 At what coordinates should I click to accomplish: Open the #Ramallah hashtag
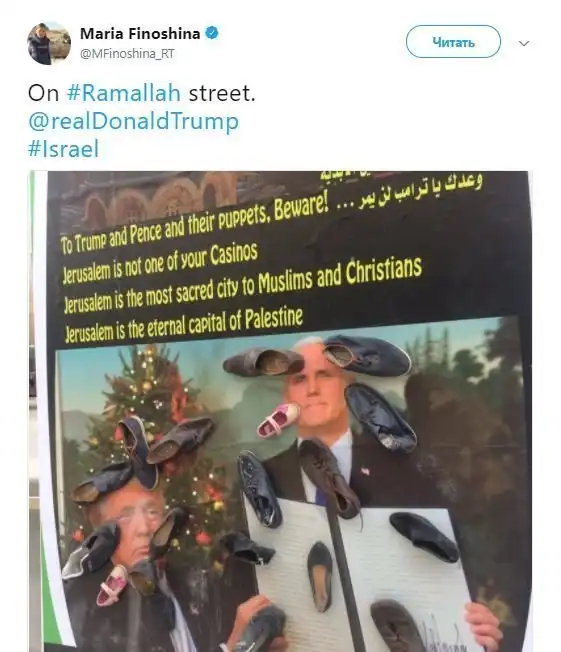coord(124,93)
